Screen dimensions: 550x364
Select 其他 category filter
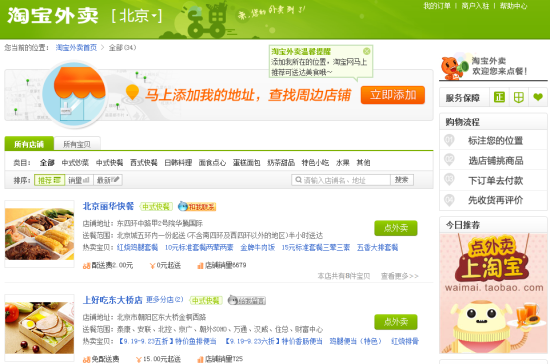coord(363,163)
